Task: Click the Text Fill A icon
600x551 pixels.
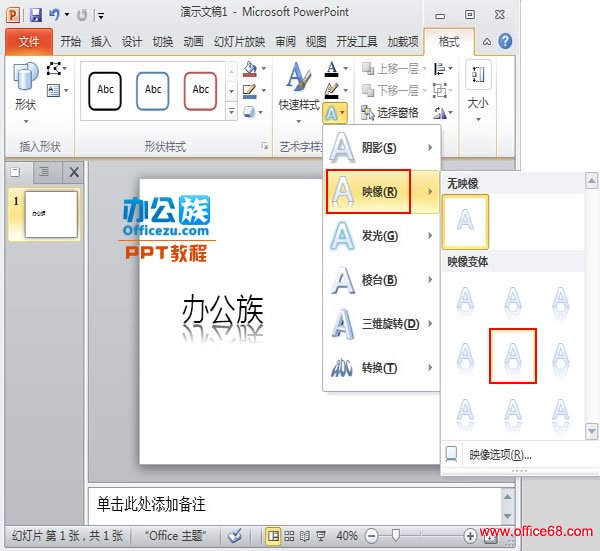Action: (x=331, y=69)
